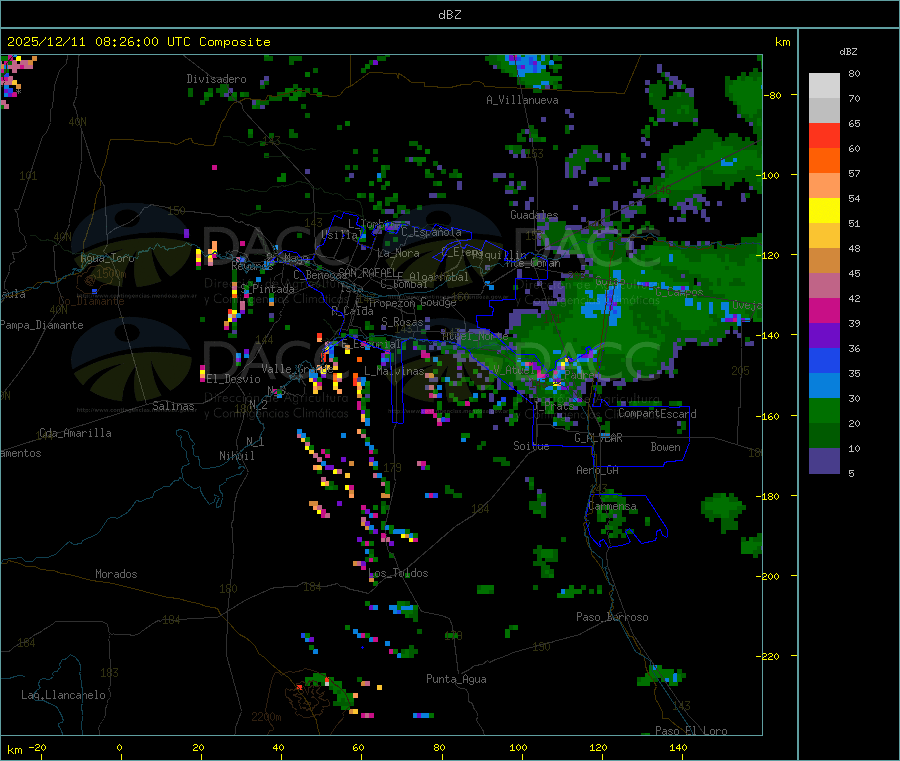Select the 'El_Desvio' place label
Image resolution: width=900 pixels, height=761 pixels.
coord(234,379)
